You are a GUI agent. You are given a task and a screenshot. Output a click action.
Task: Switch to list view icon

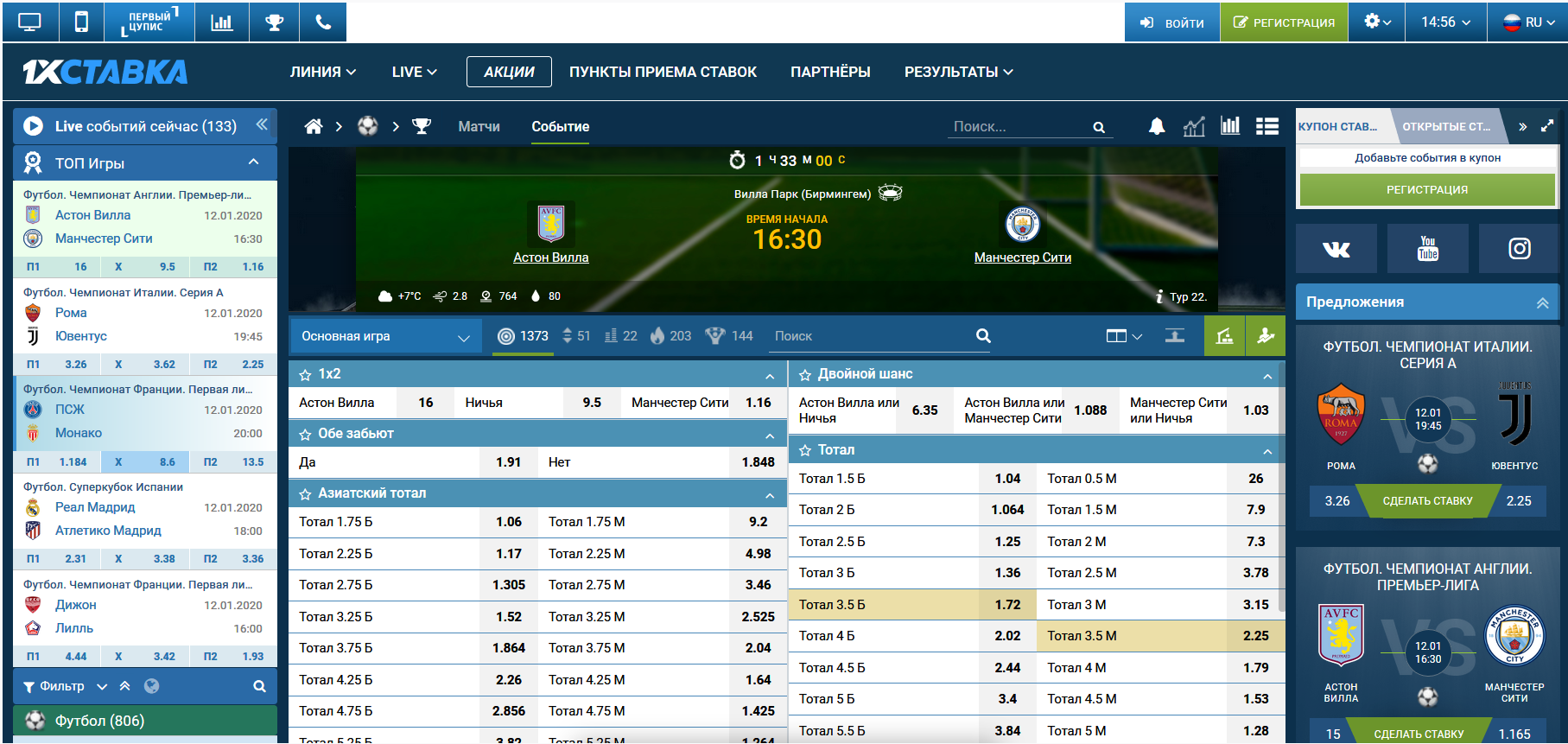1267,126
